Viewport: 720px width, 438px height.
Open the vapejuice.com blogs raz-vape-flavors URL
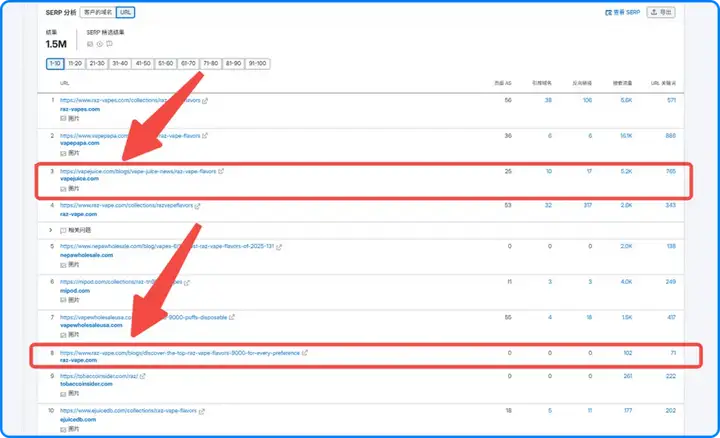coord(138,171)
